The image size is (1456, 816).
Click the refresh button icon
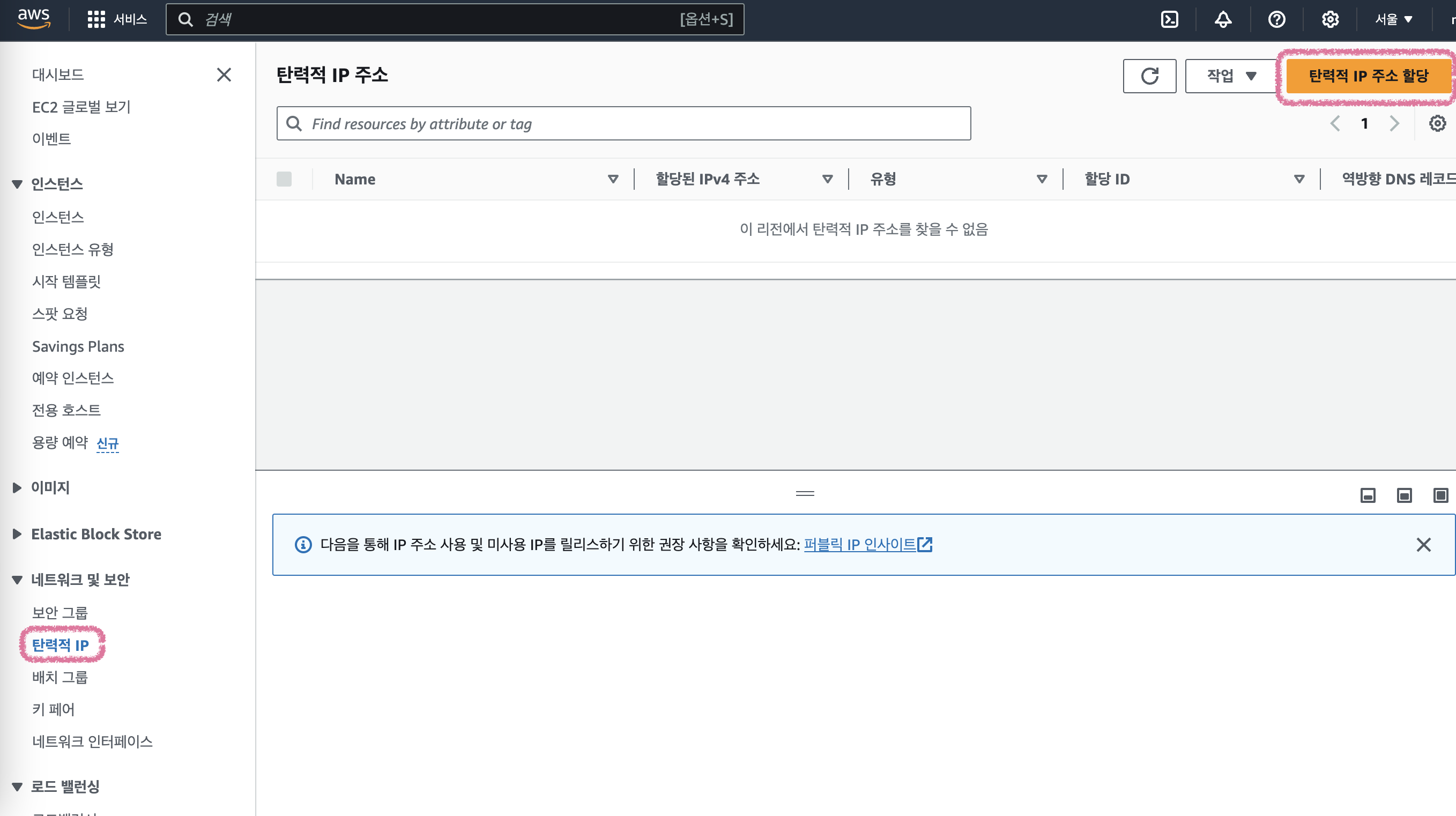[1149, 76]
